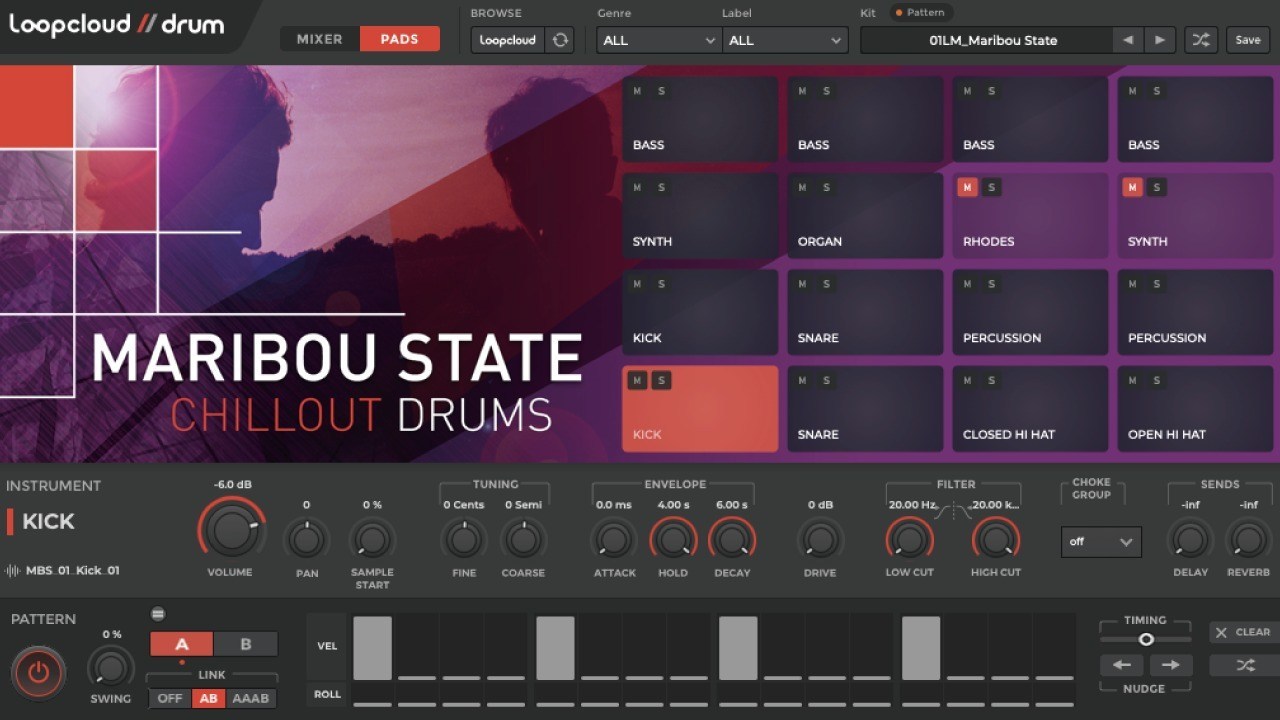Select pattern B tab
Viewport: 1280px width, 720px height.
(246, 645)
